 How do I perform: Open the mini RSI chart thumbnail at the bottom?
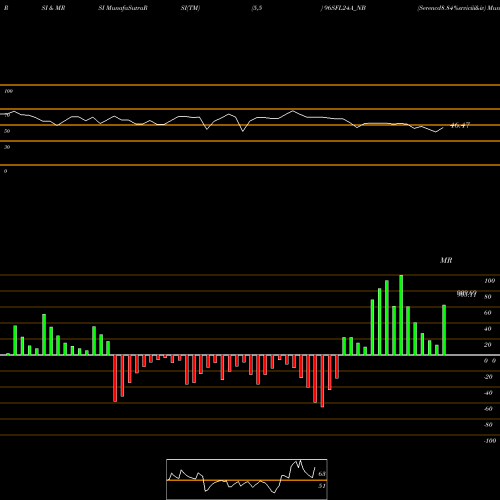pyautogui.click(x=247, y=479)
